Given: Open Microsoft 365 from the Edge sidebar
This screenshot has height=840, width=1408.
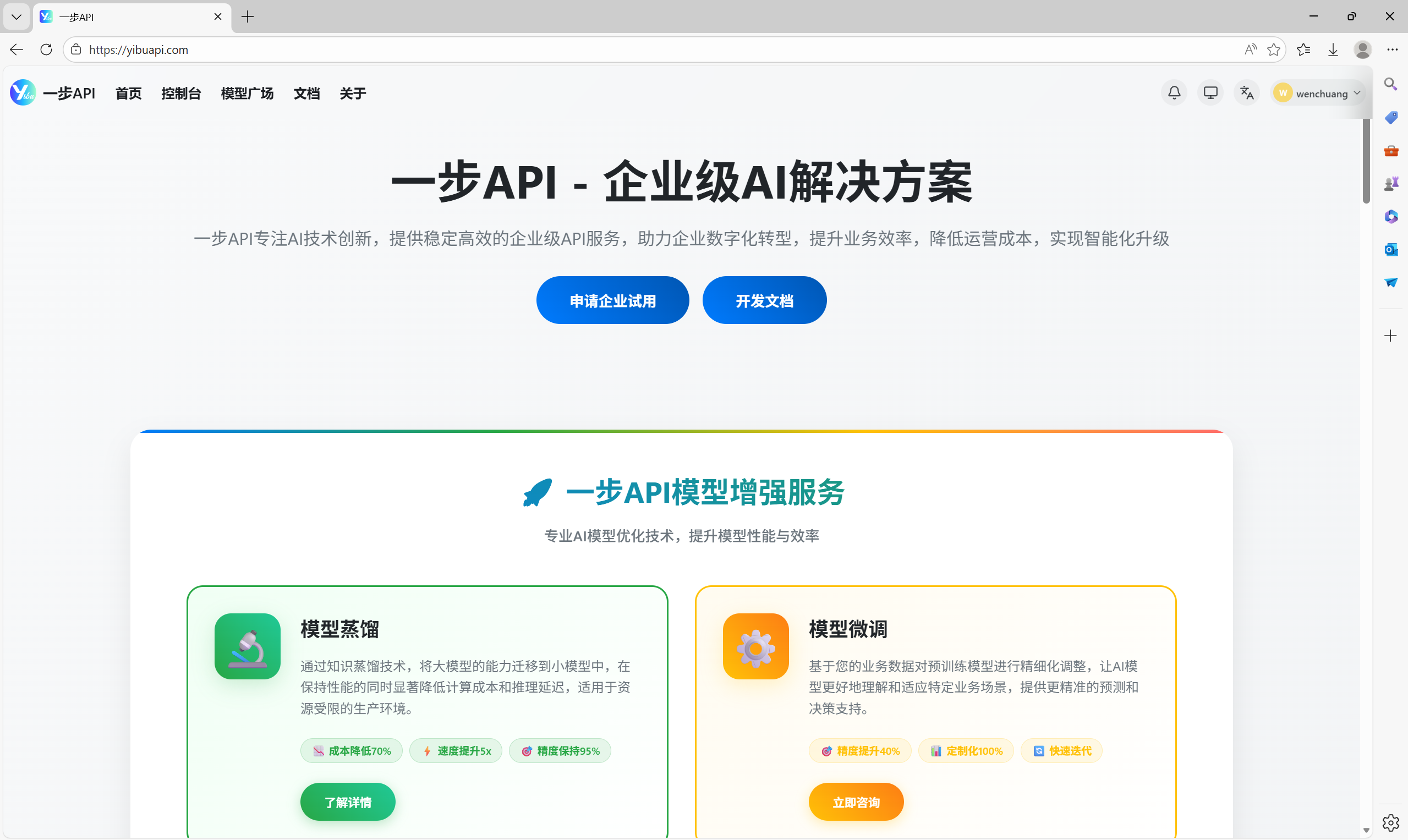Looking at the screenshot, I should pyautogui.click(x=1391, y=216).
